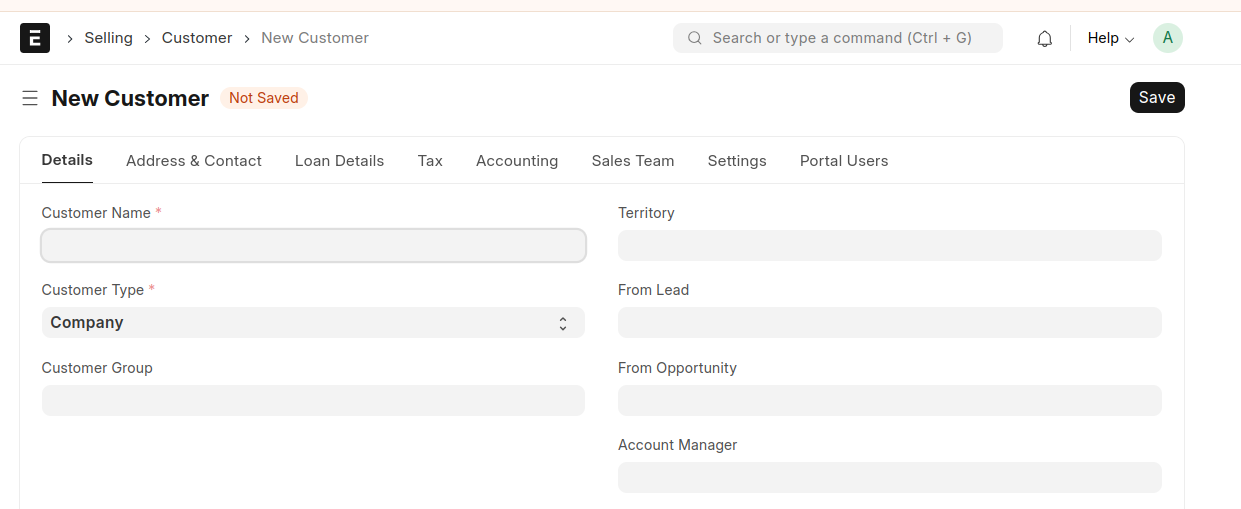Click the Save button
This screenshot has width=1241, height=509.
1156,98
